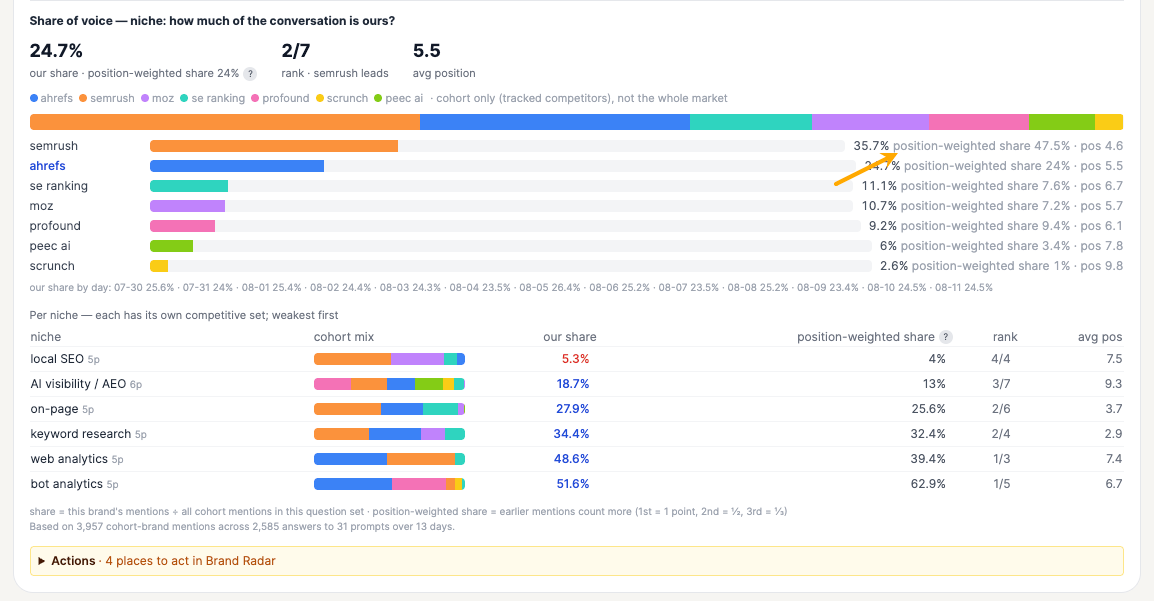Click rank 1/3 in web analytics row

[x=1002, y=459]
